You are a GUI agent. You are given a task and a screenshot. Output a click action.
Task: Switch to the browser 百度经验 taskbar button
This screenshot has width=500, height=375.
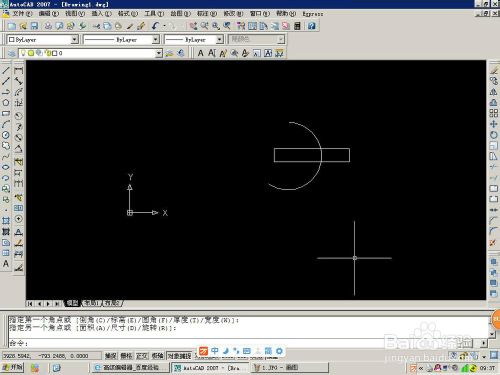(130, 368)
